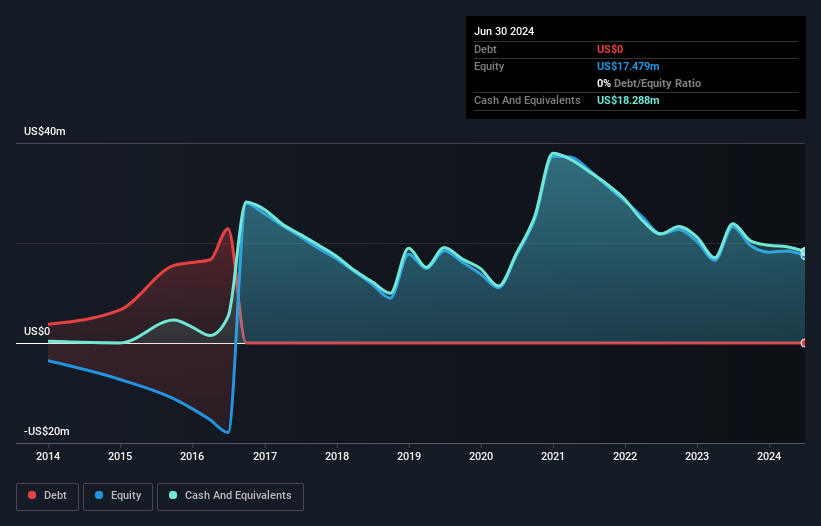Viewport: 821px width, 526px height.
Task: Click the tooltip Debt row label
Action: click(485, 49)
